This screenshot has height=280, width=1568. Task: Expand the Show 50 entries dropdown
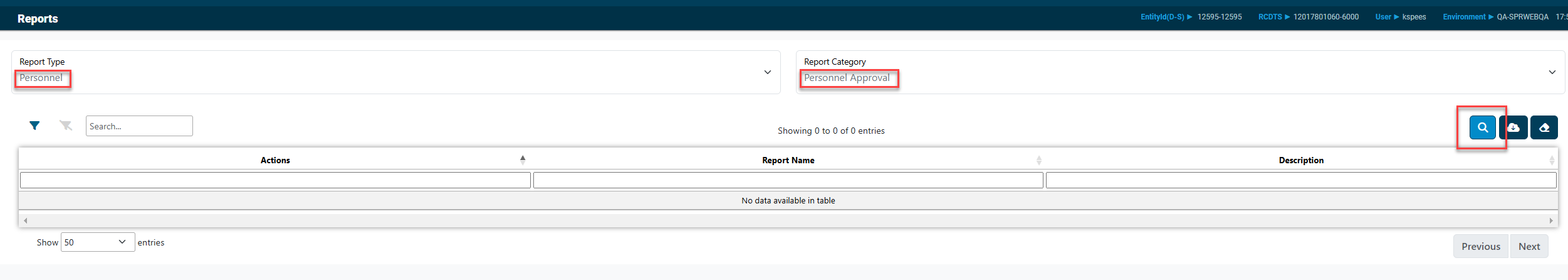pyautogui.click(x=98, y=242)
